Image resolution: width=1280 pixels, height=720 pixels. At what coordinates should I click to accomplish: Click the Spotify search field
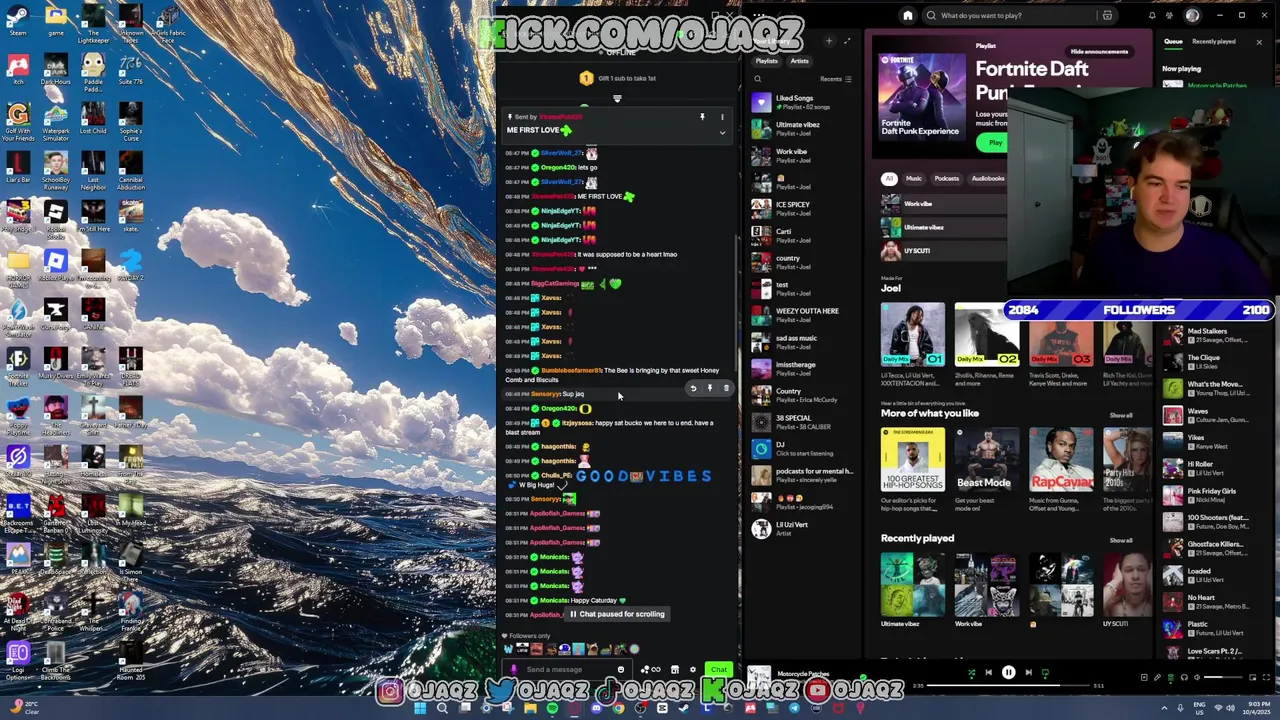click(1010, 15)
